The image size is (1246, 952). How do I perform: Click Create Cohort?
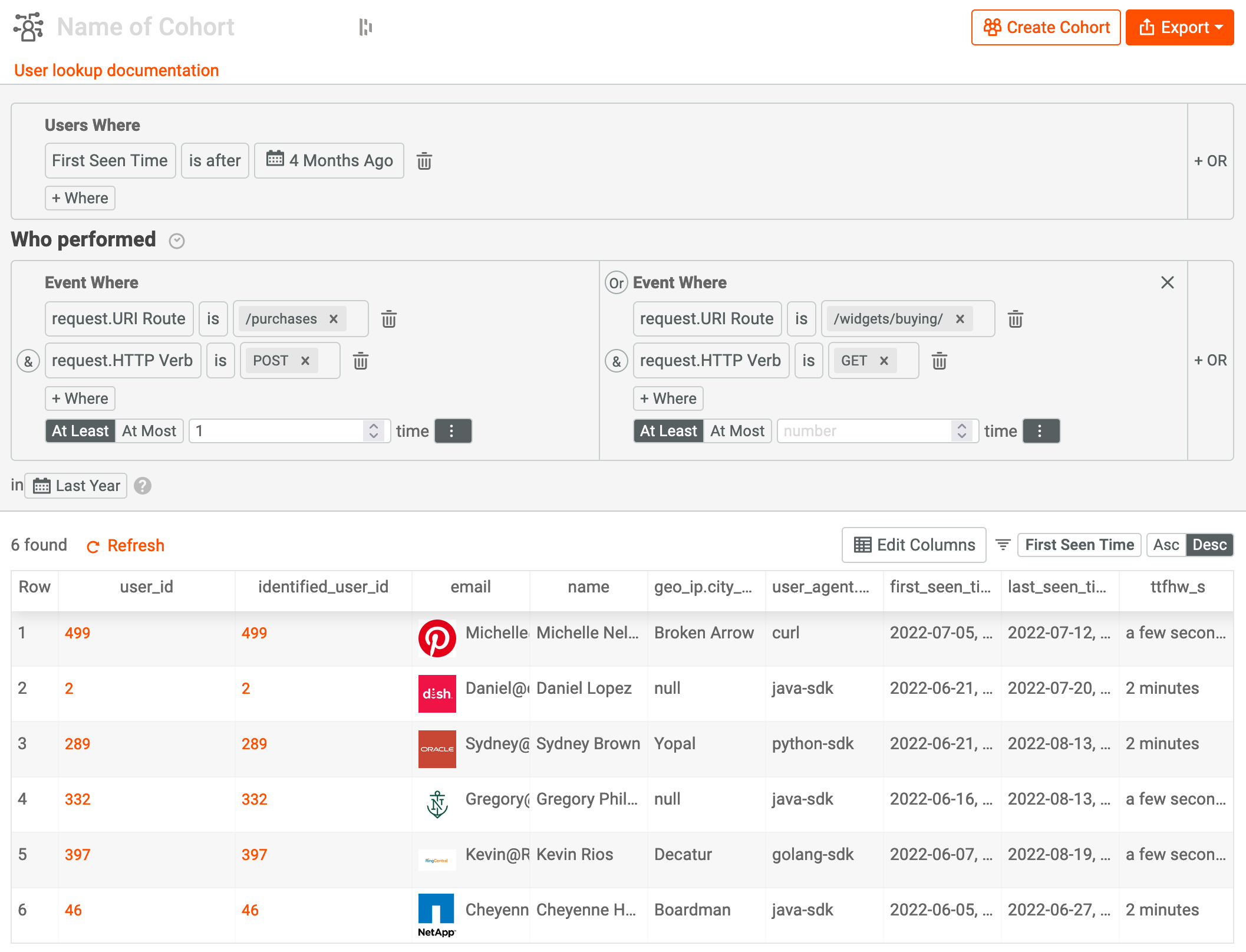1046,27
